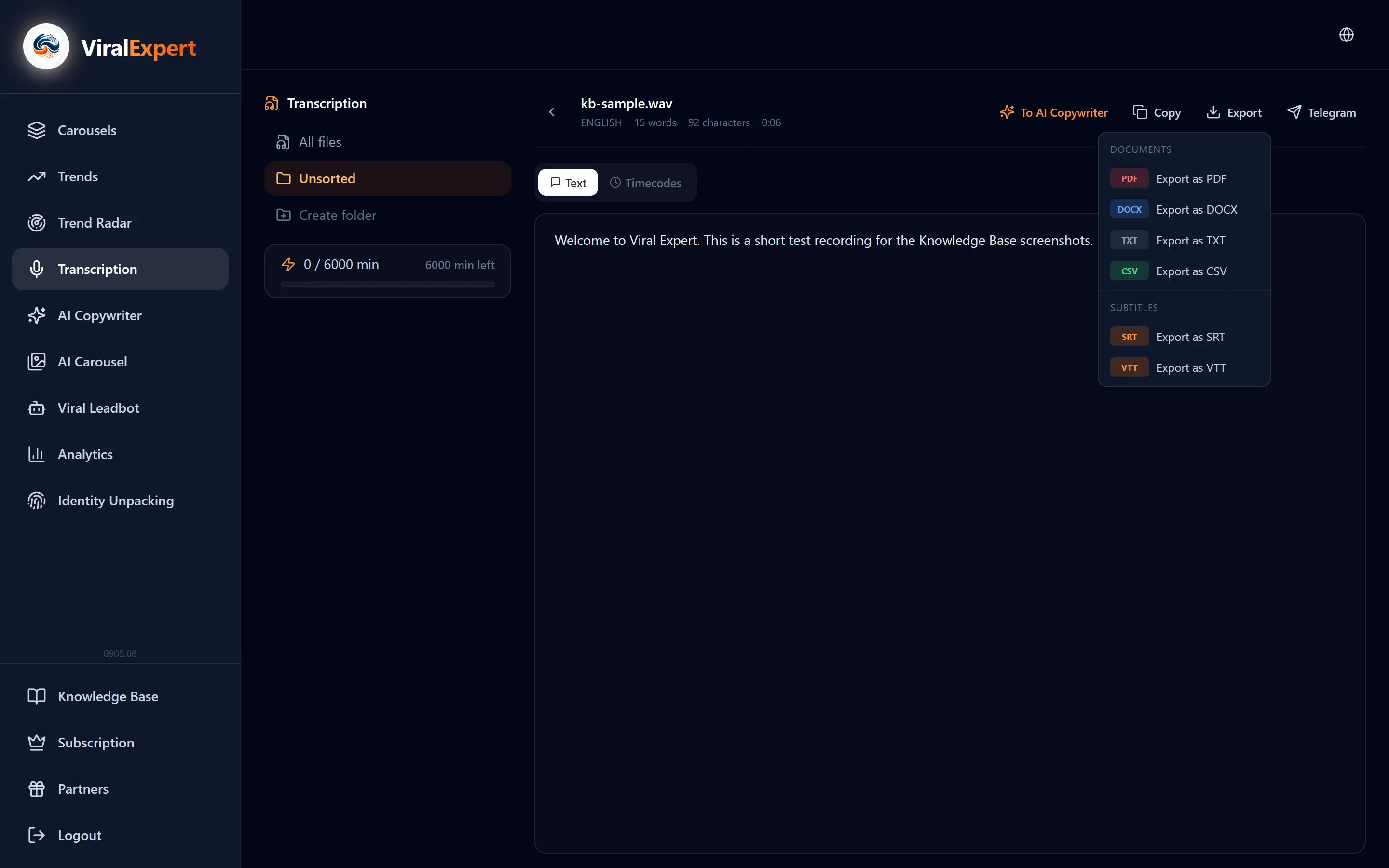Screen dimensions: 1389x868
Task: Switch to the Timecodes tab
Action: tap(646, 183)
